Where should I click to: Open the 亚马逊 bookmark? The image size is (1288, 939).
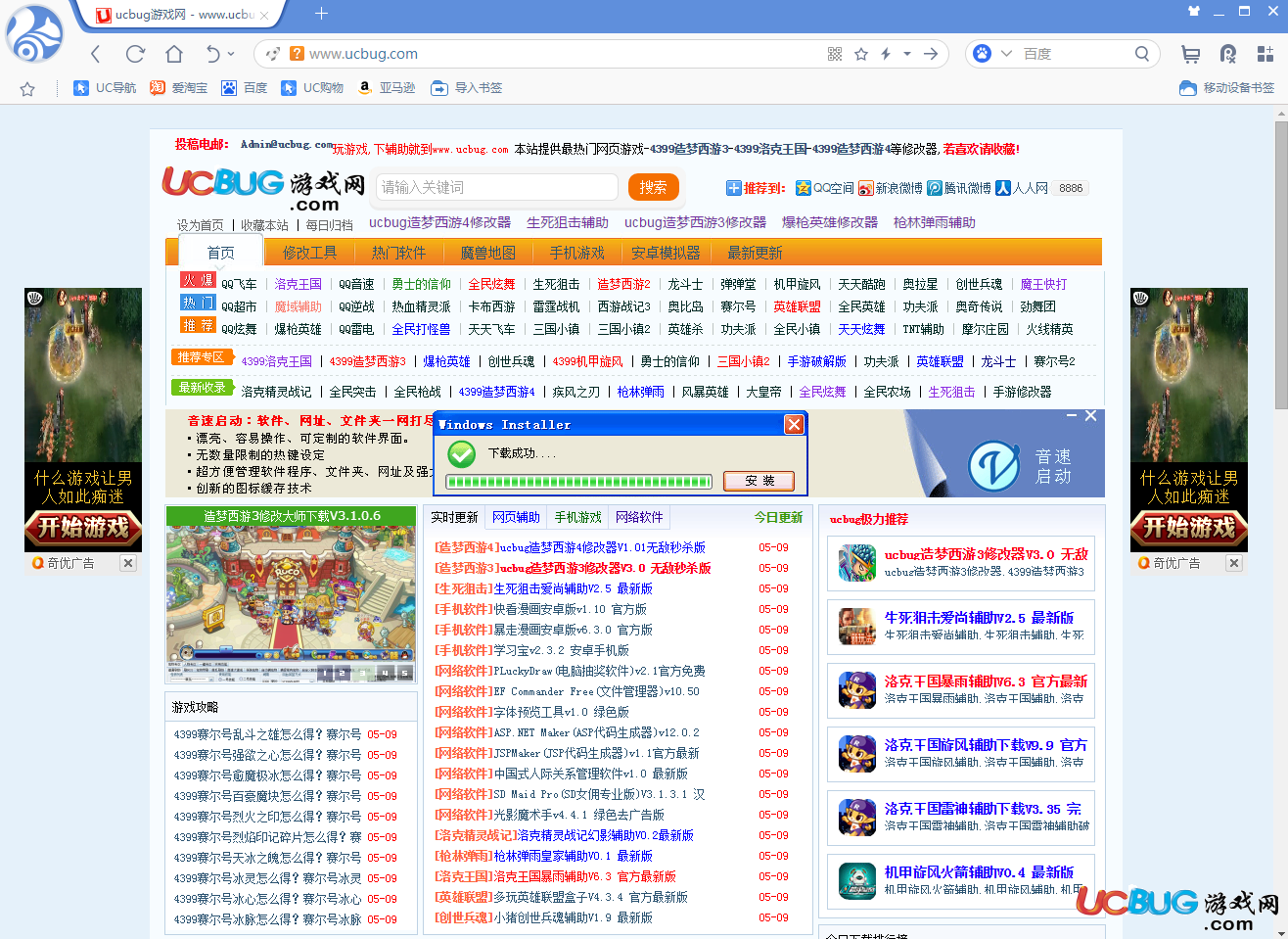click(x=387, y=88)
